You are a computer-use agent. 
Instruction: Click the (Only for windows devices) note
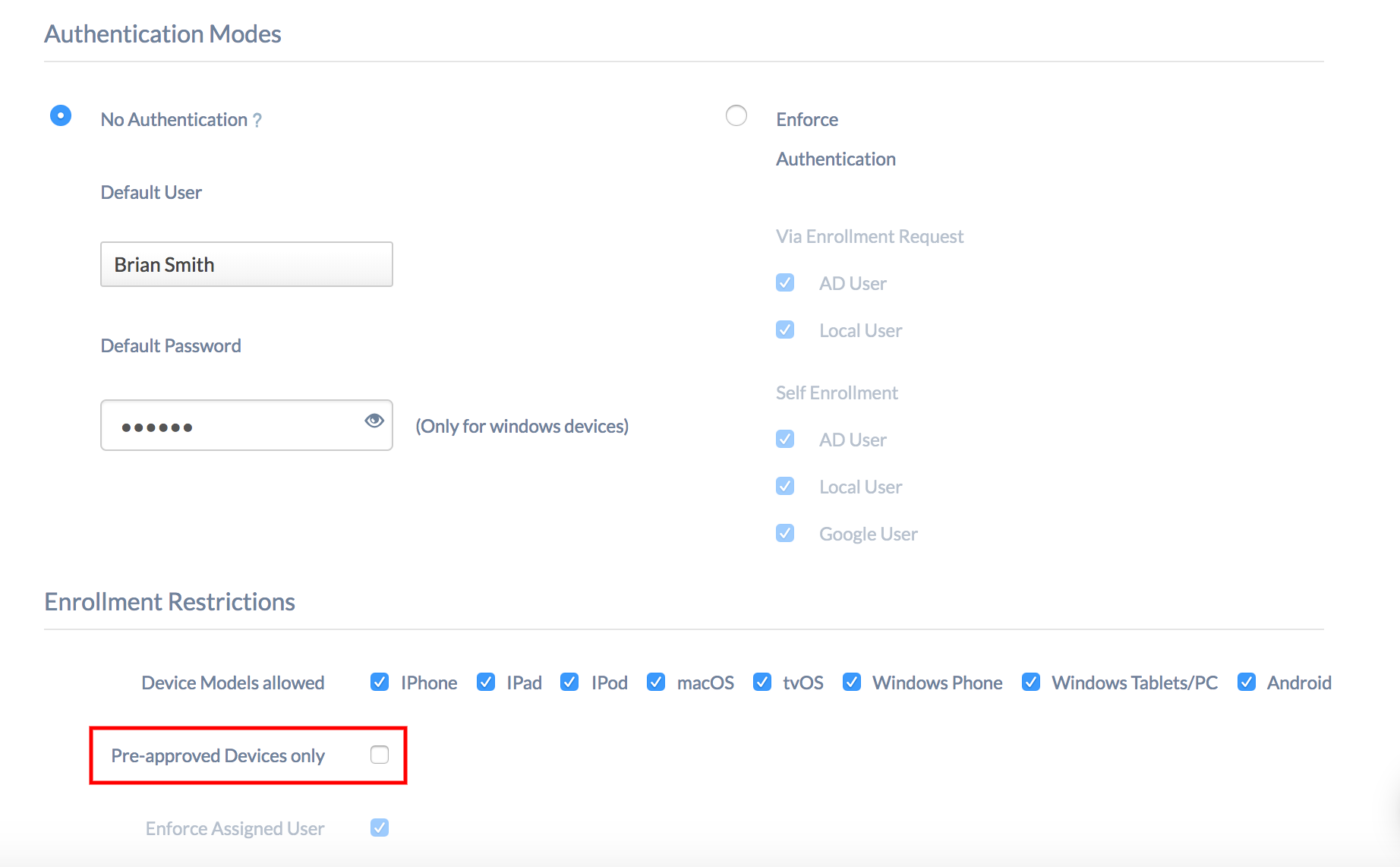tap(522, 427)
